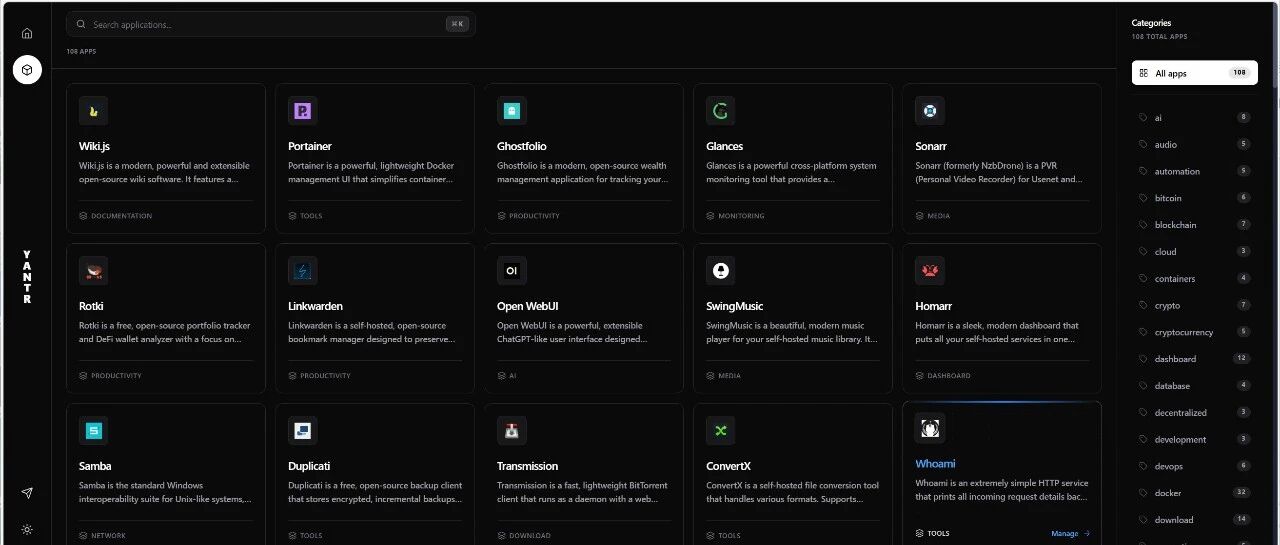This screenshot has height=545, width=1280.
Task: Click the Wiki.js app icon
Action: 93,110
